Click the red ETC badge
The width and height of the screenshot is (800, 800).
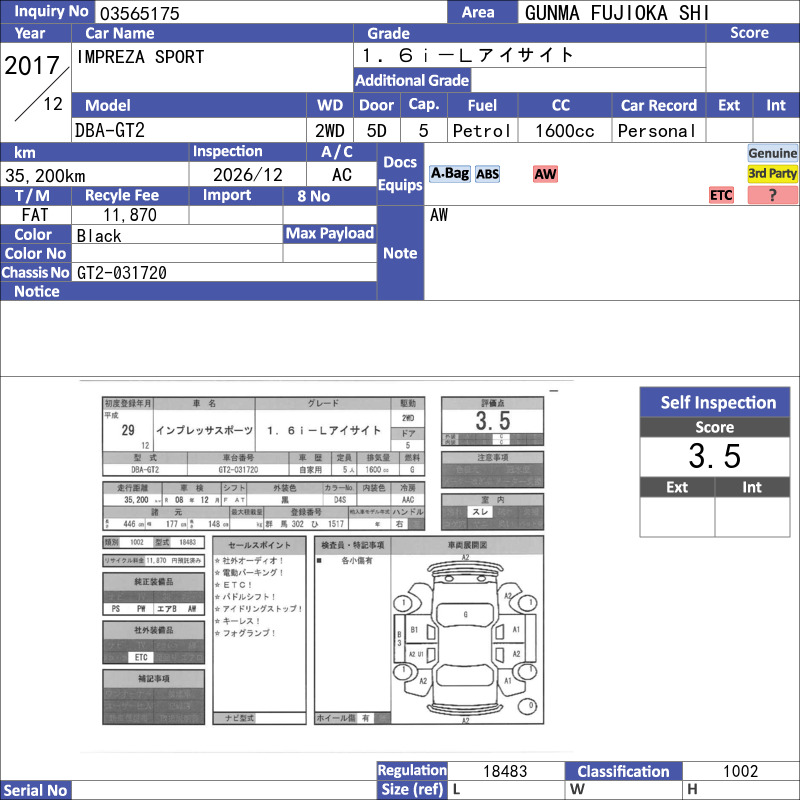pos(721,195)
